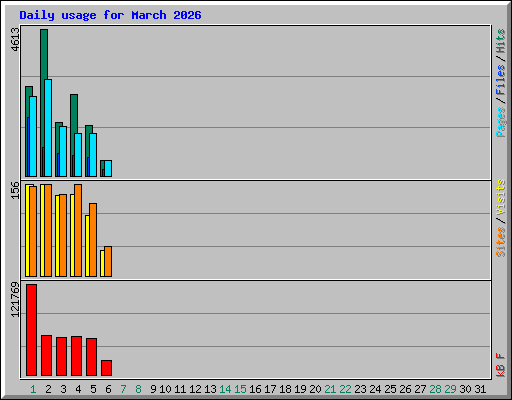
Task: Select the day 16 axis label
Action: pos(255,389)
